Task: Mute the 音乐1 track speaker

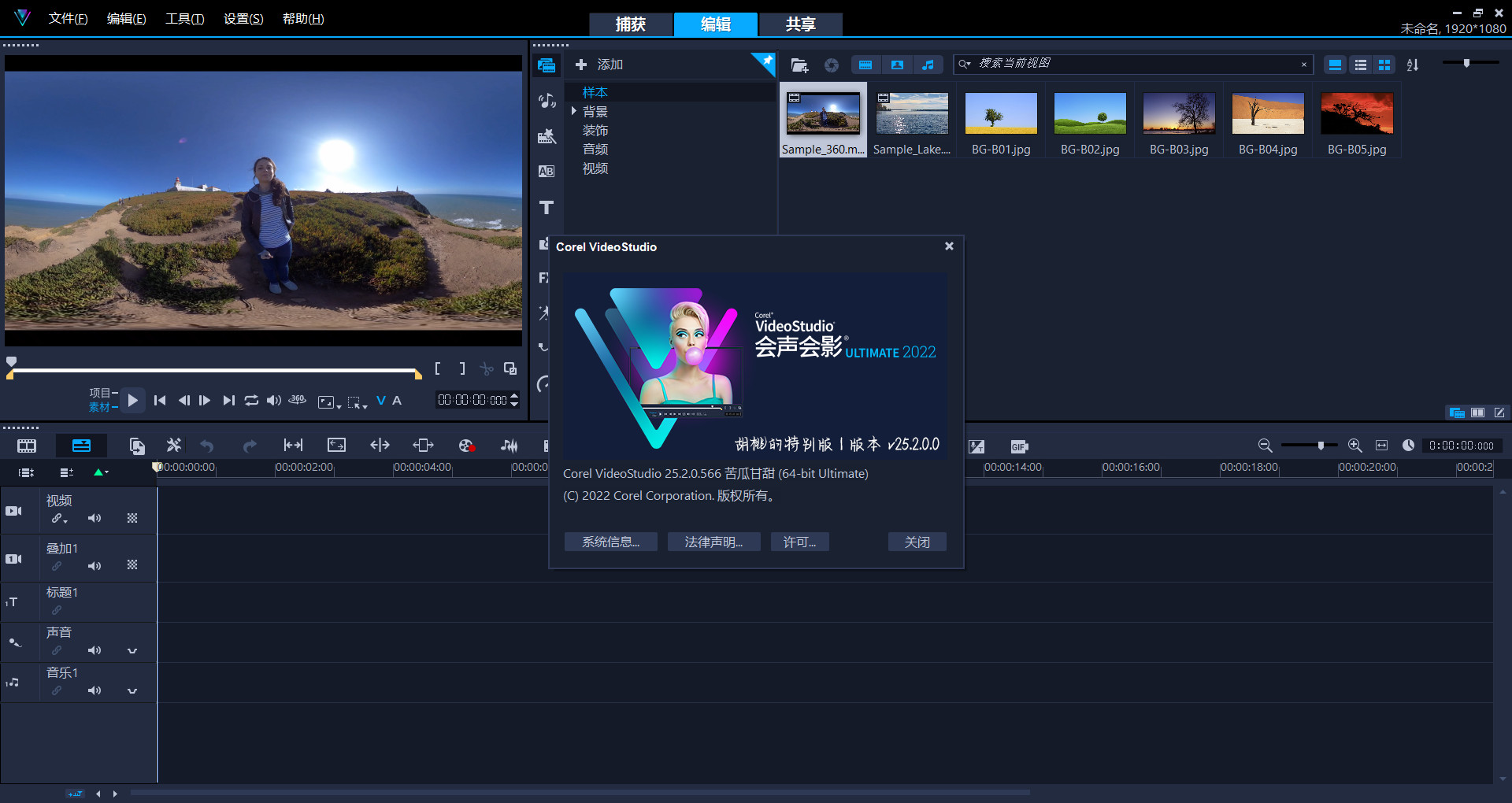Action: 94,690
